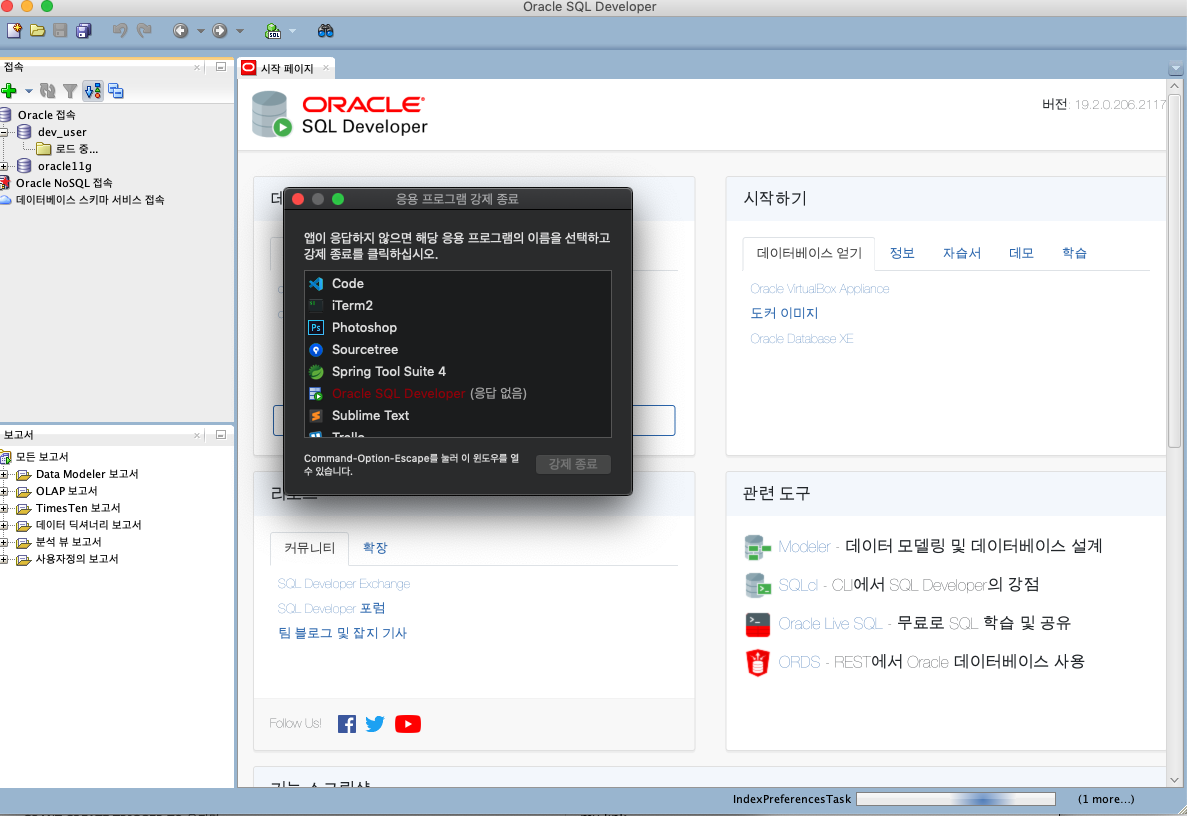
Task: Switch to the 학습 tab
Action: [1074, 253]
